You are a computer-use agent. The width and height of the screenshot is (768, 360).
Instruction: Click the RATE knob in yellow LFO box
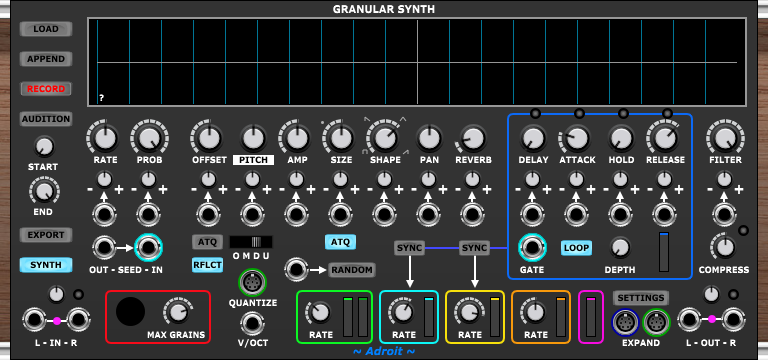tap(469, 312)
